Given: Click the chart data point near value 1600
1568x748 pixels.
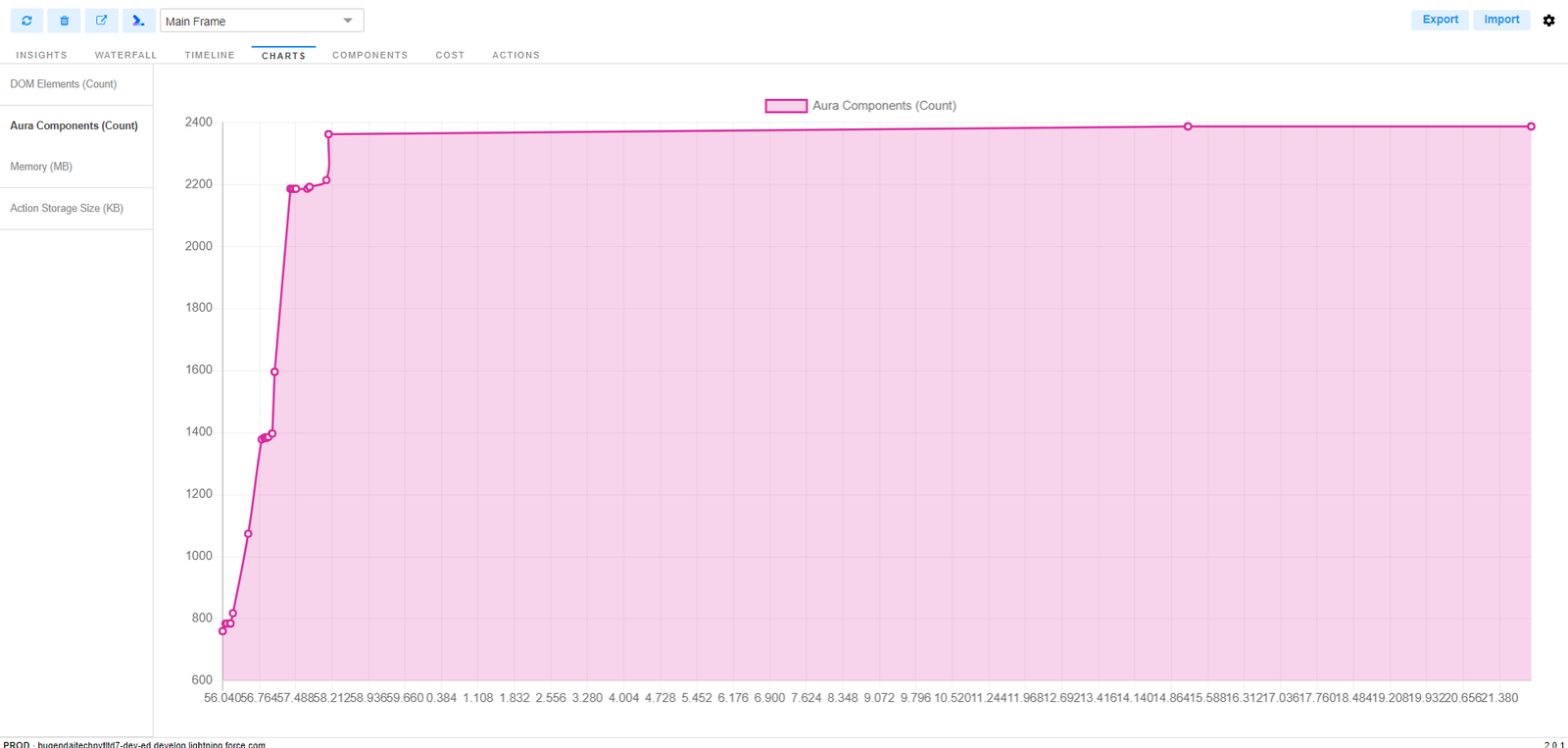Looking at the screenshot, I should (x=274, y=372).
